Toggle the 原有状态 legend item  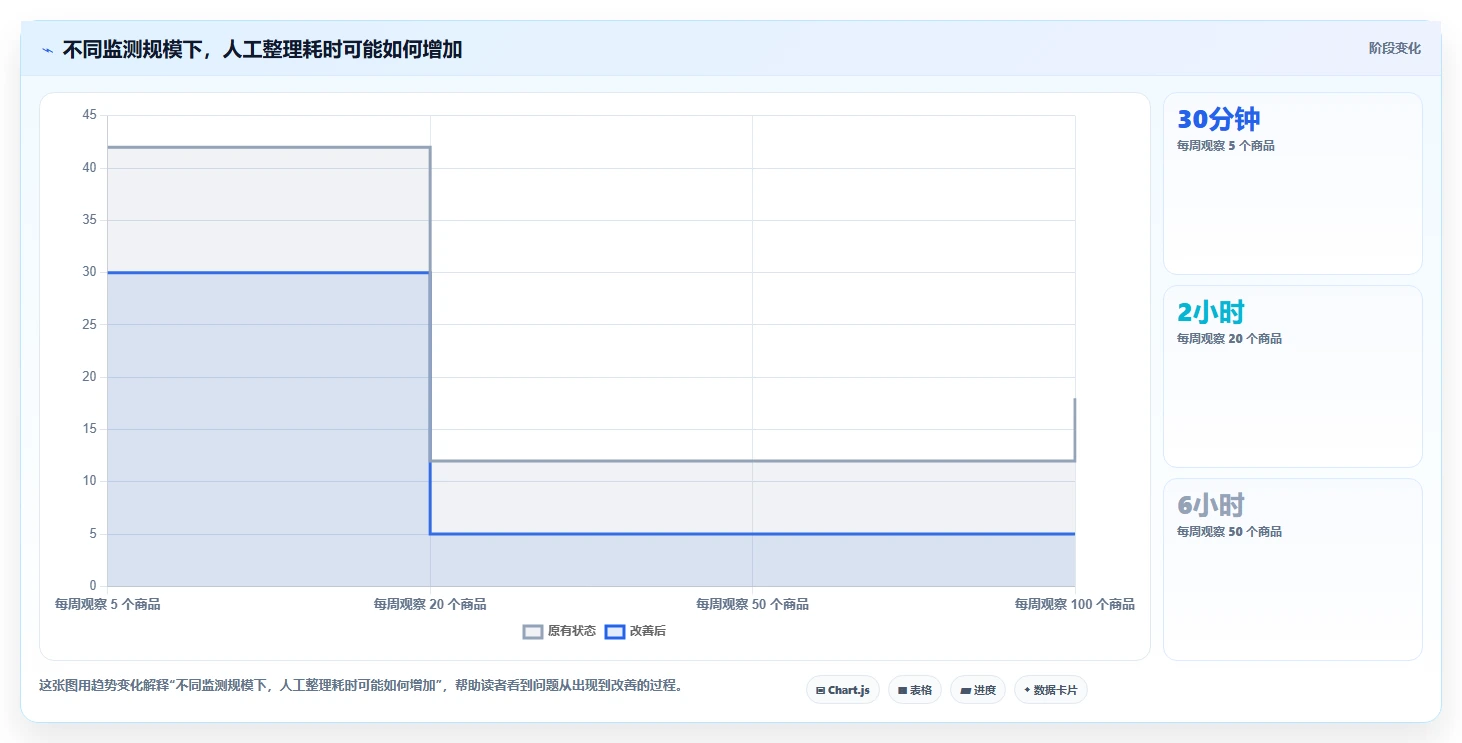[x=559, y=631]
